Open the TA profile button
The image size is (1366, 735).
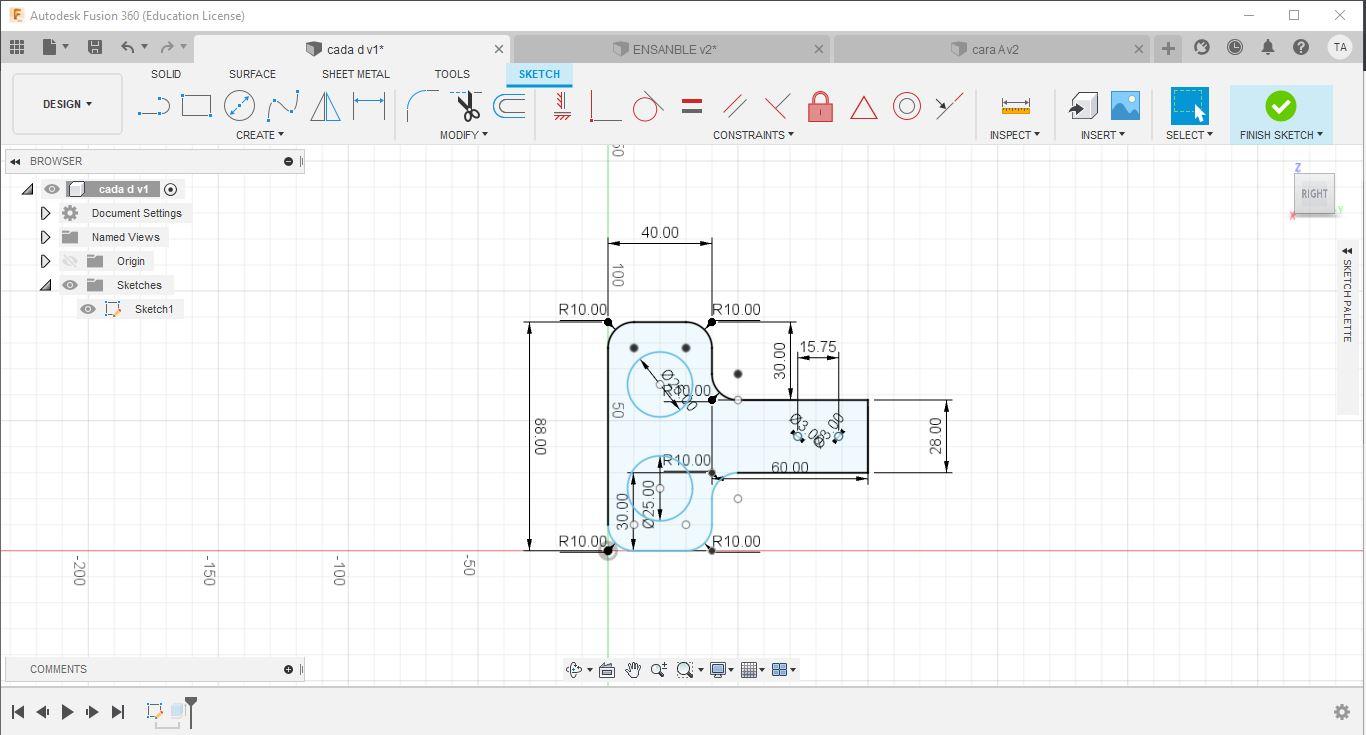[x=1340, y=47]
